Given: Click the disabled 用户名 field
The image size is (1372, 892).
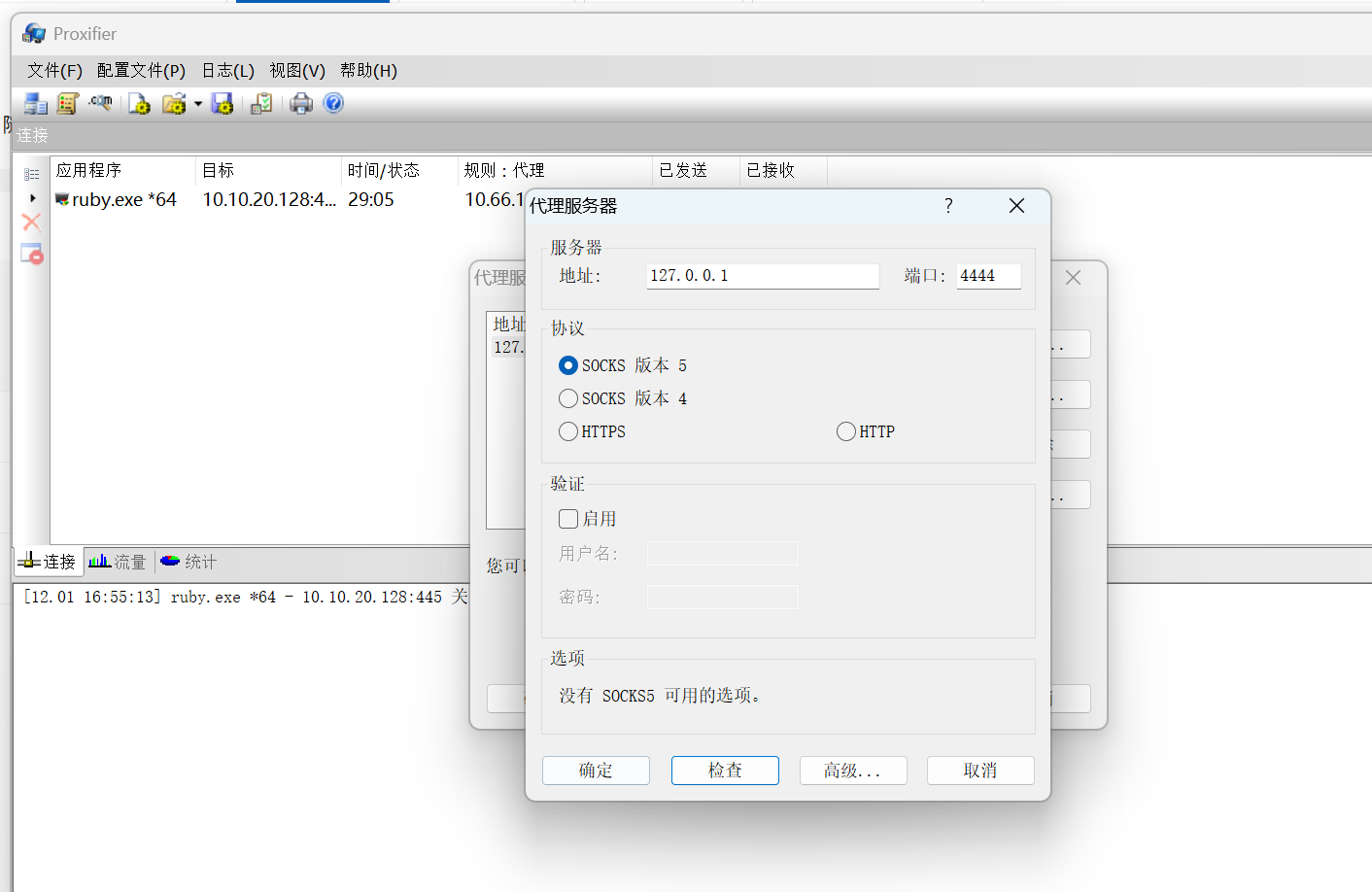Looking at the screenshot, I should [723, 554].
